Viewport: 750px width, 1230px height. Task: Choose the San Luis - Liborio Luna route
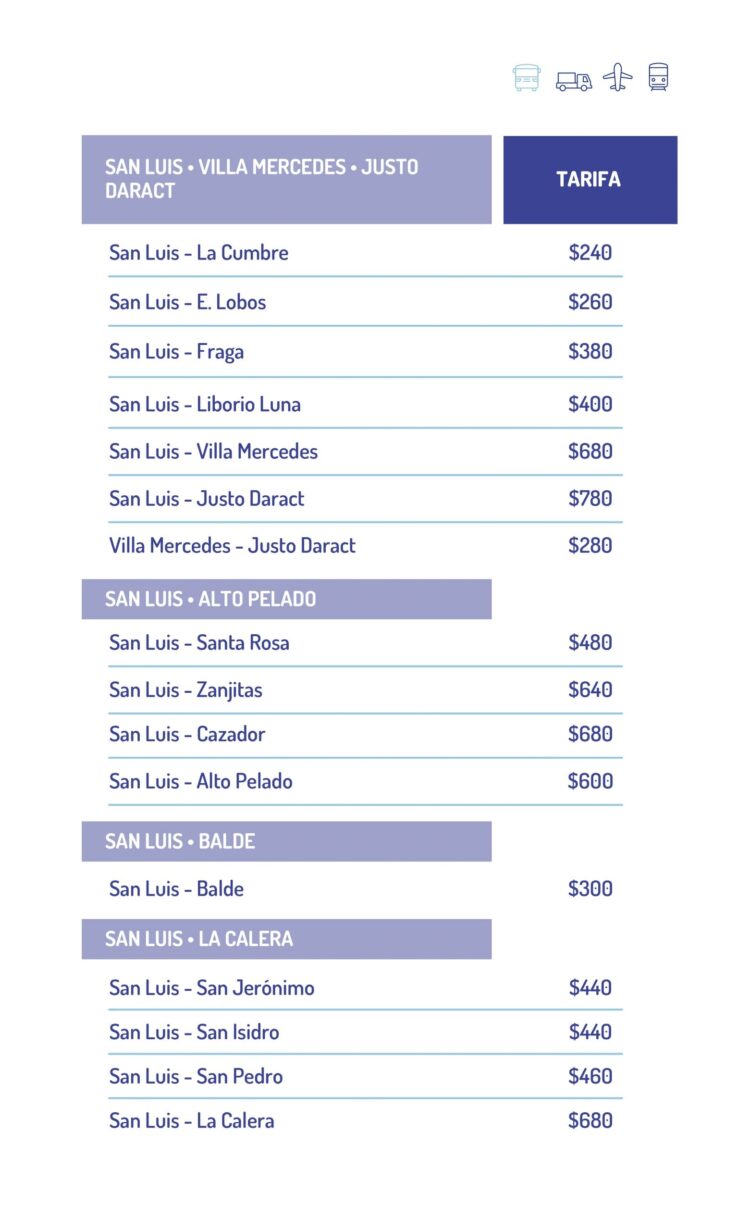(x=204, y=405)
